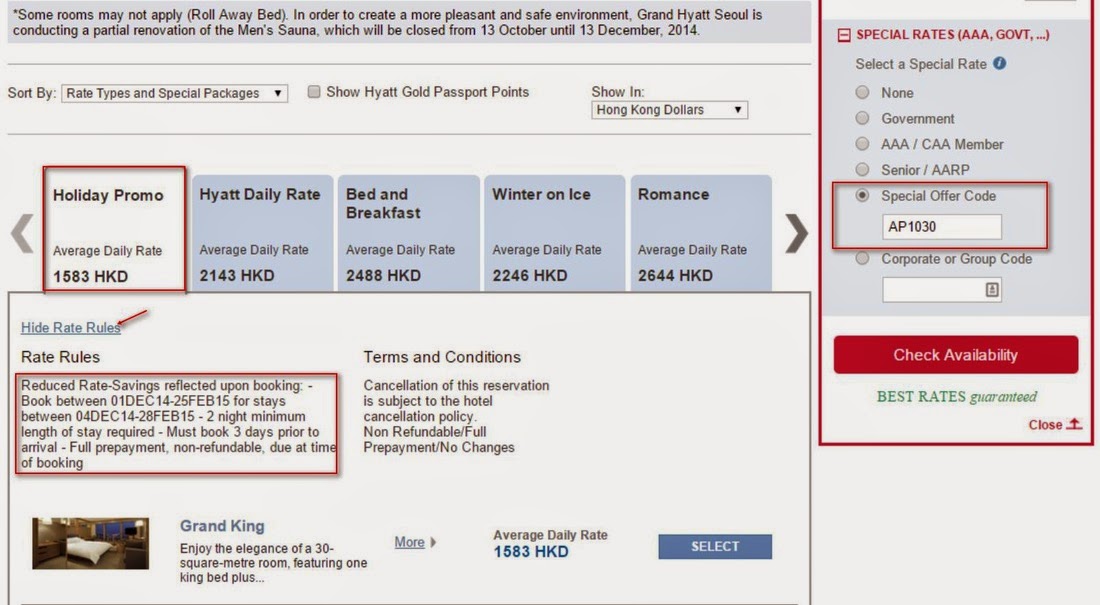The width and height of the screenshot is (1100, 605).
Task: Choose the AAA / CAA Member rate
Action: pyautogui.click(x=862, y=144)
